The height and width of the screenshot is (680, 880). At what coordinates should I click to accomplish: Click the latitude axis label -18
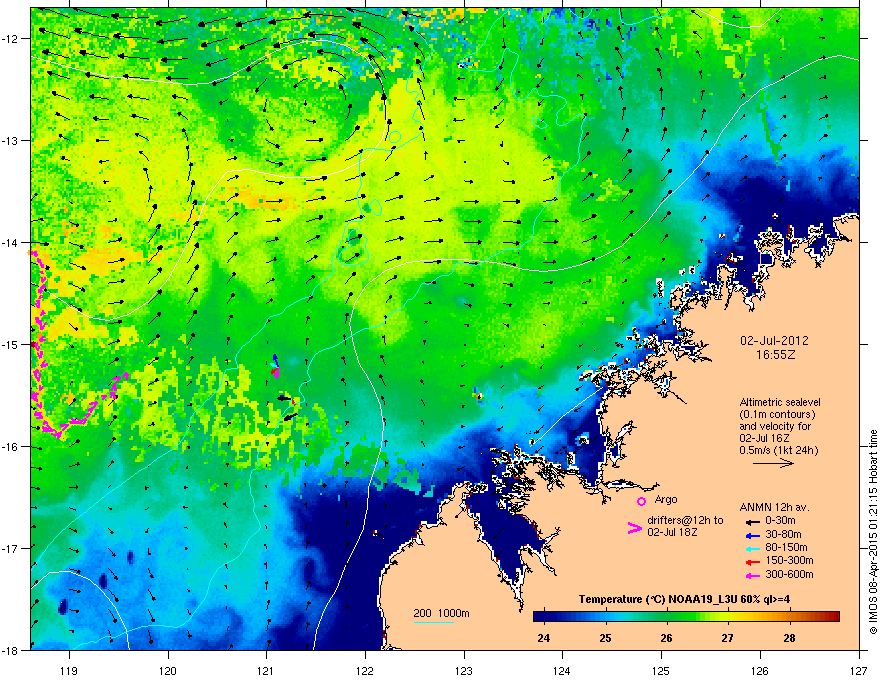[10, 650]
